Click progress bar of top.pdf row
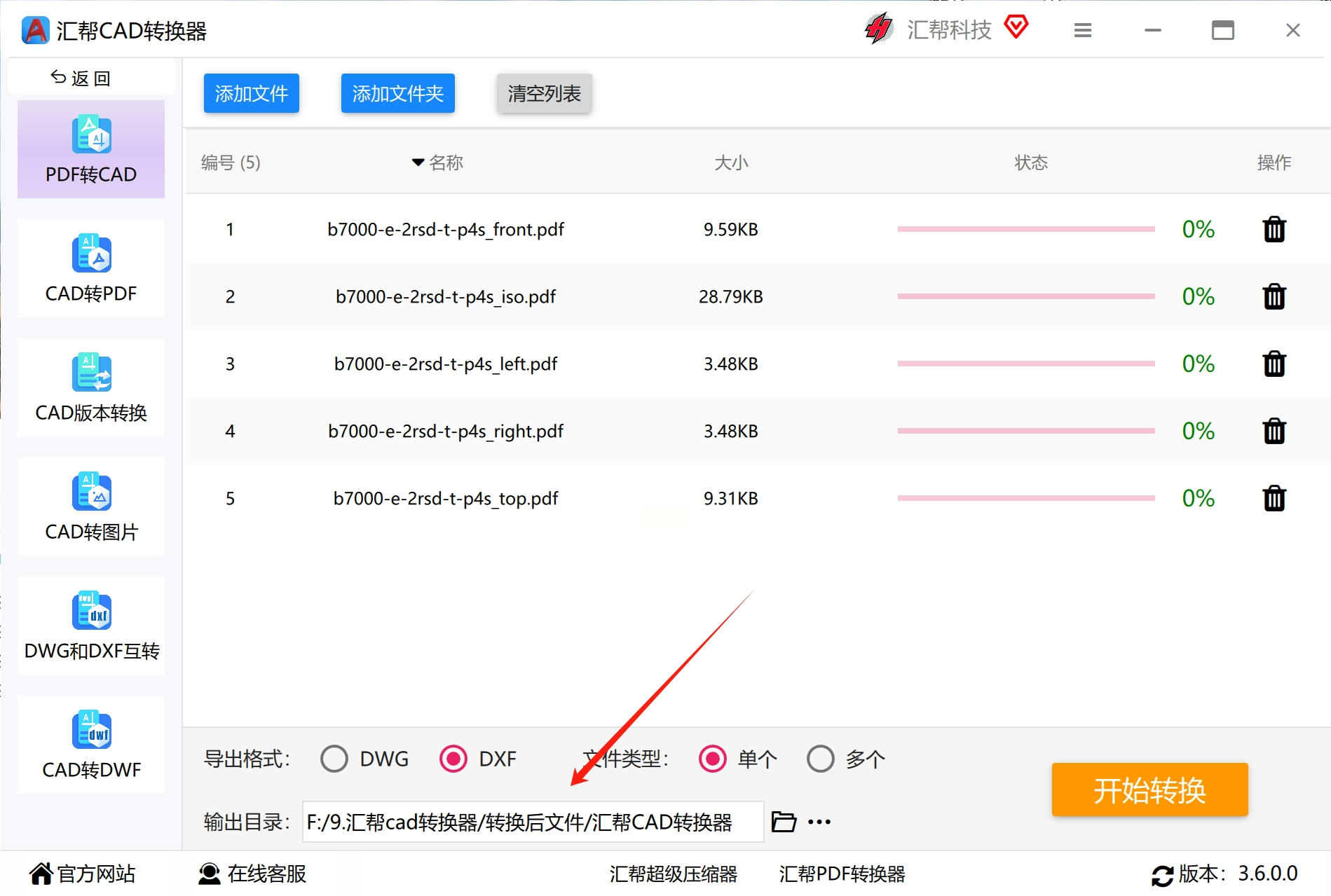Screen dimensions: 1331x896 [1026, 498]
